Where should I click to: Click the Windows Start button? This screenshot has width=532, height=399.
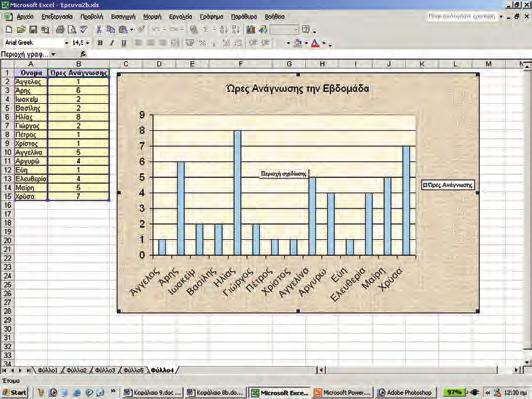click(14, 393)
